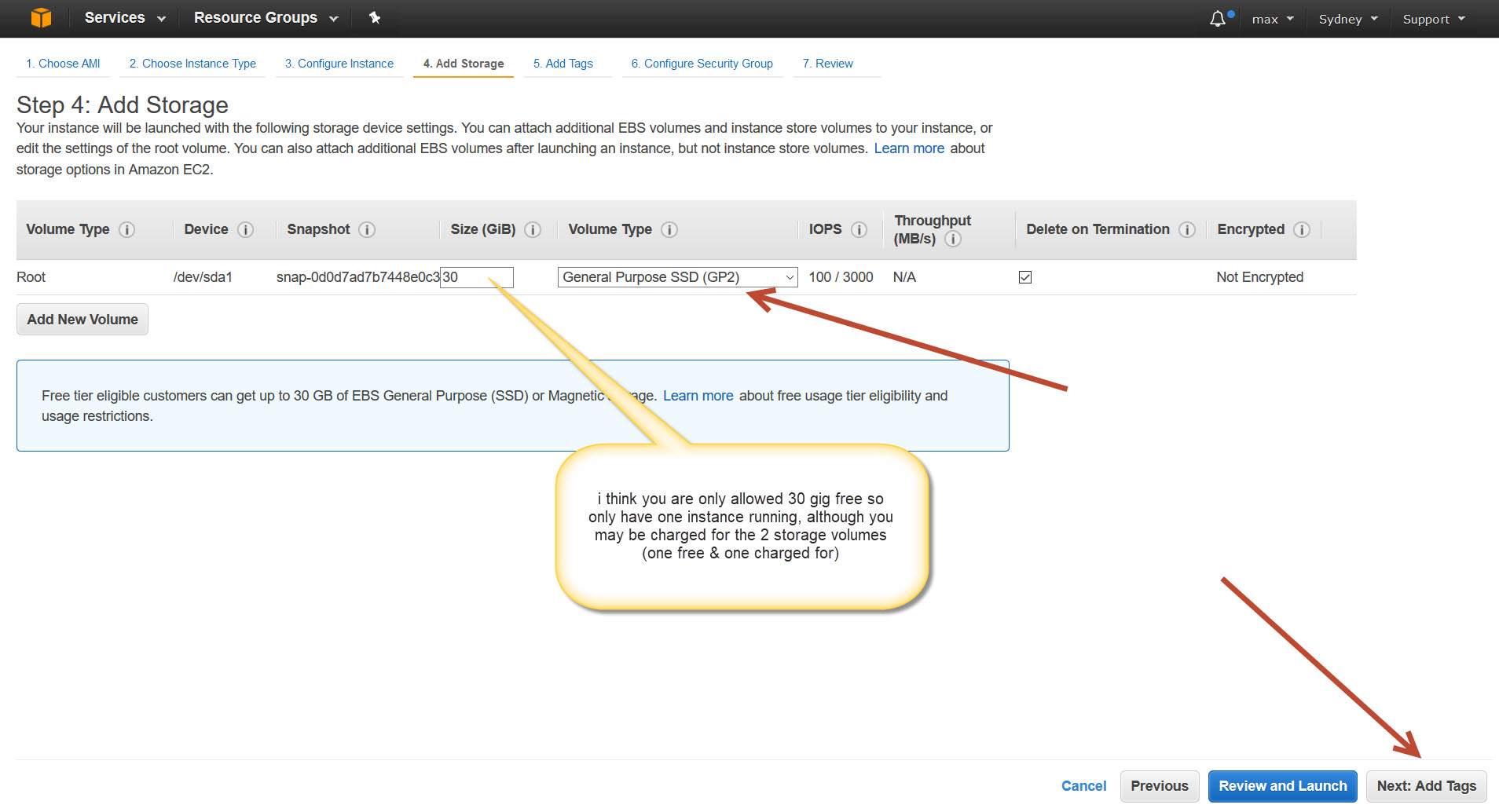Open the General Purpose SSD volume type dropdown
This screenshot has width=1499, height=812.
[x=677, y=277]
